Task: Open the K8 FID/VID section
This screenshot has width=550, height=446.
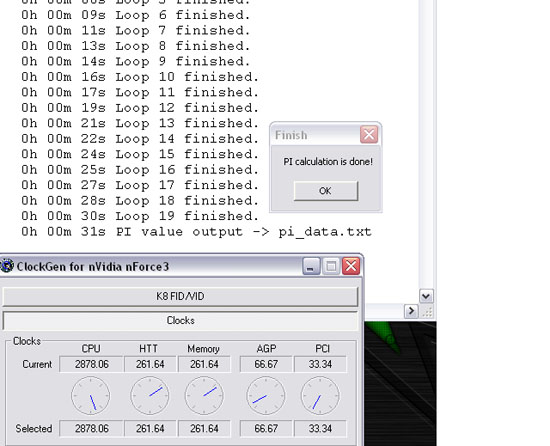Action: tap(180, 297)
